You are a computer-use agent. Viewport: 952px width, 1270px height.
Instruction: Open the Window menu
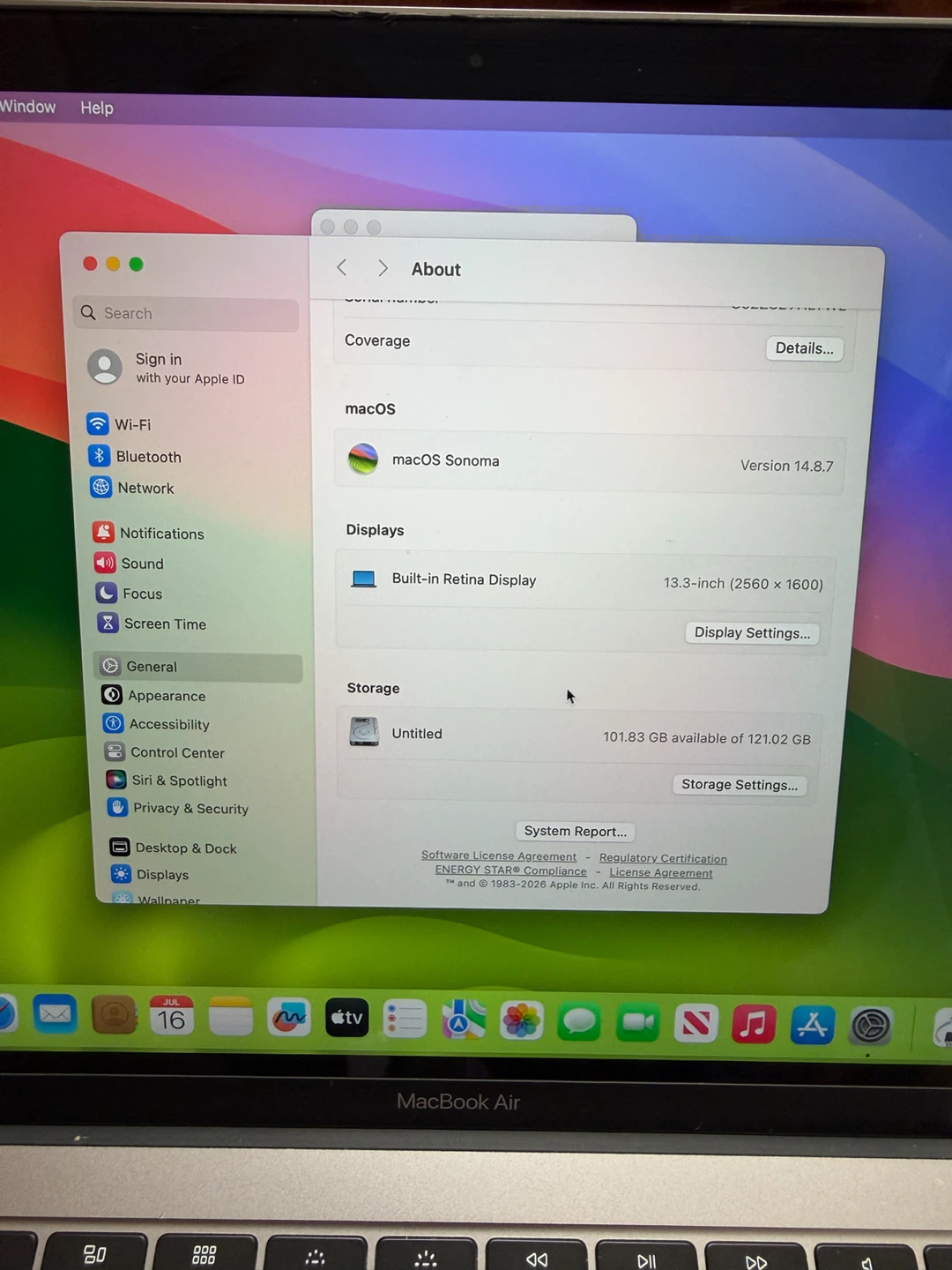[x=28, y=107]
